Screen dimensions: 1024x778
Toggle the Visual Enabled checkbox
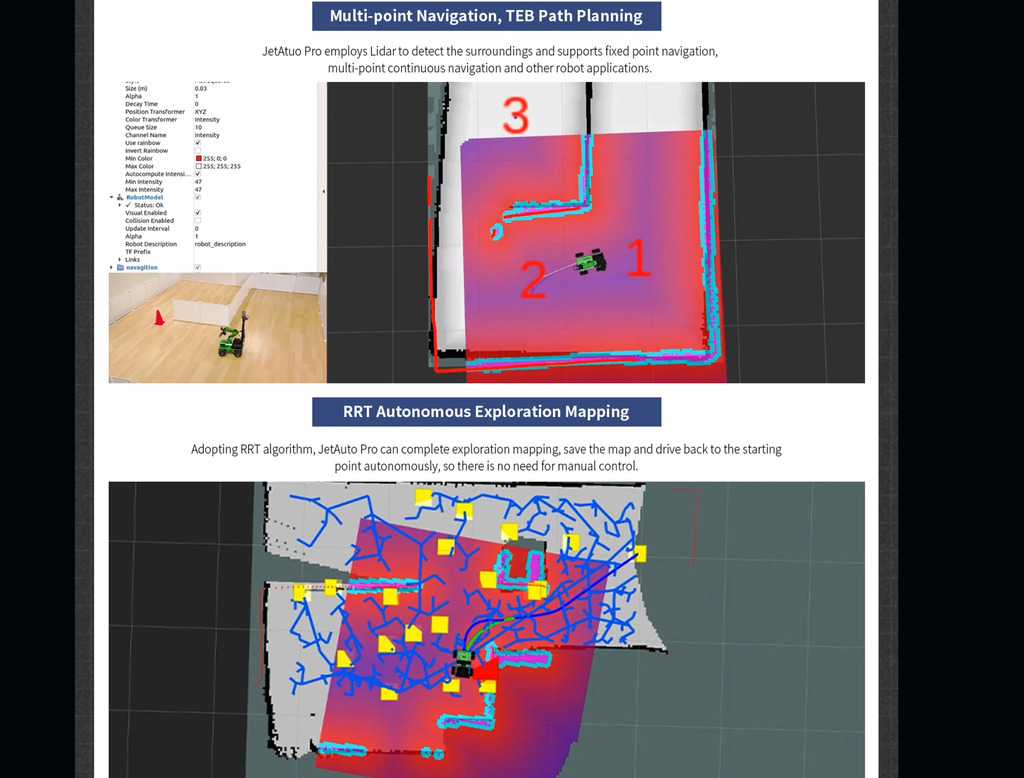coord(198,213)
